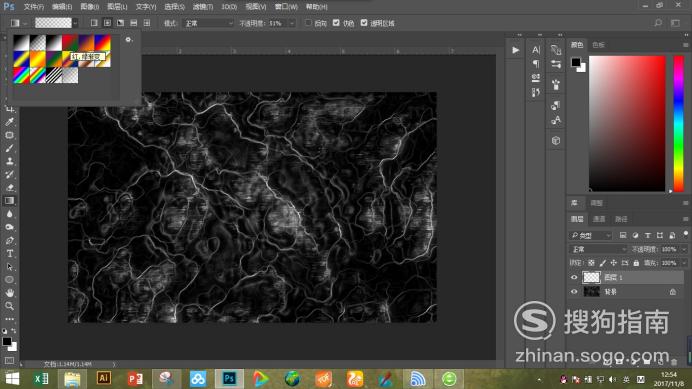
Task: Select the Layer 1 thumbnail
Action: [591, 277]
